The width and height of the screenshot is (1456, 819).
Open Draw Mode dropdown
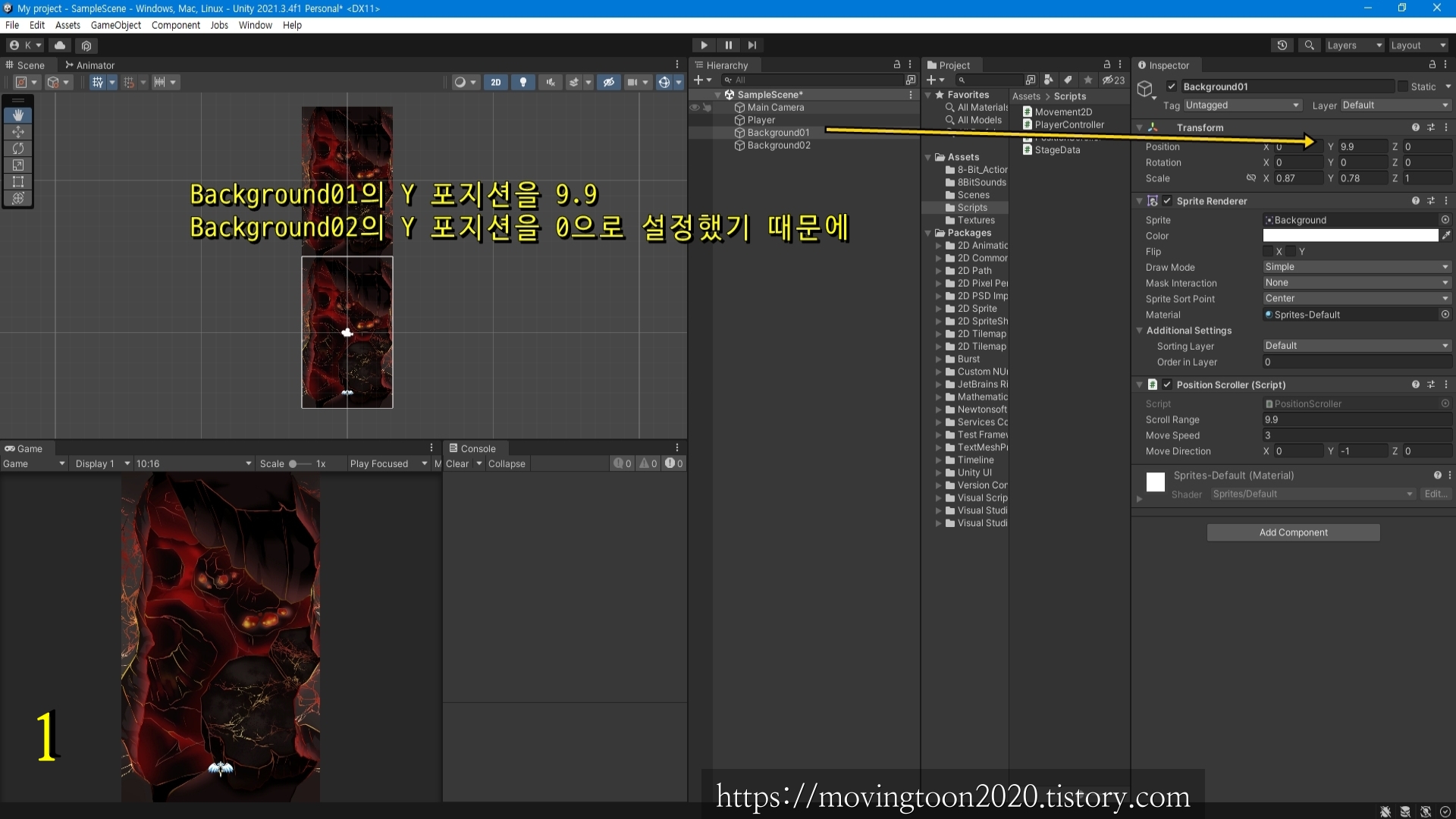1357,267
